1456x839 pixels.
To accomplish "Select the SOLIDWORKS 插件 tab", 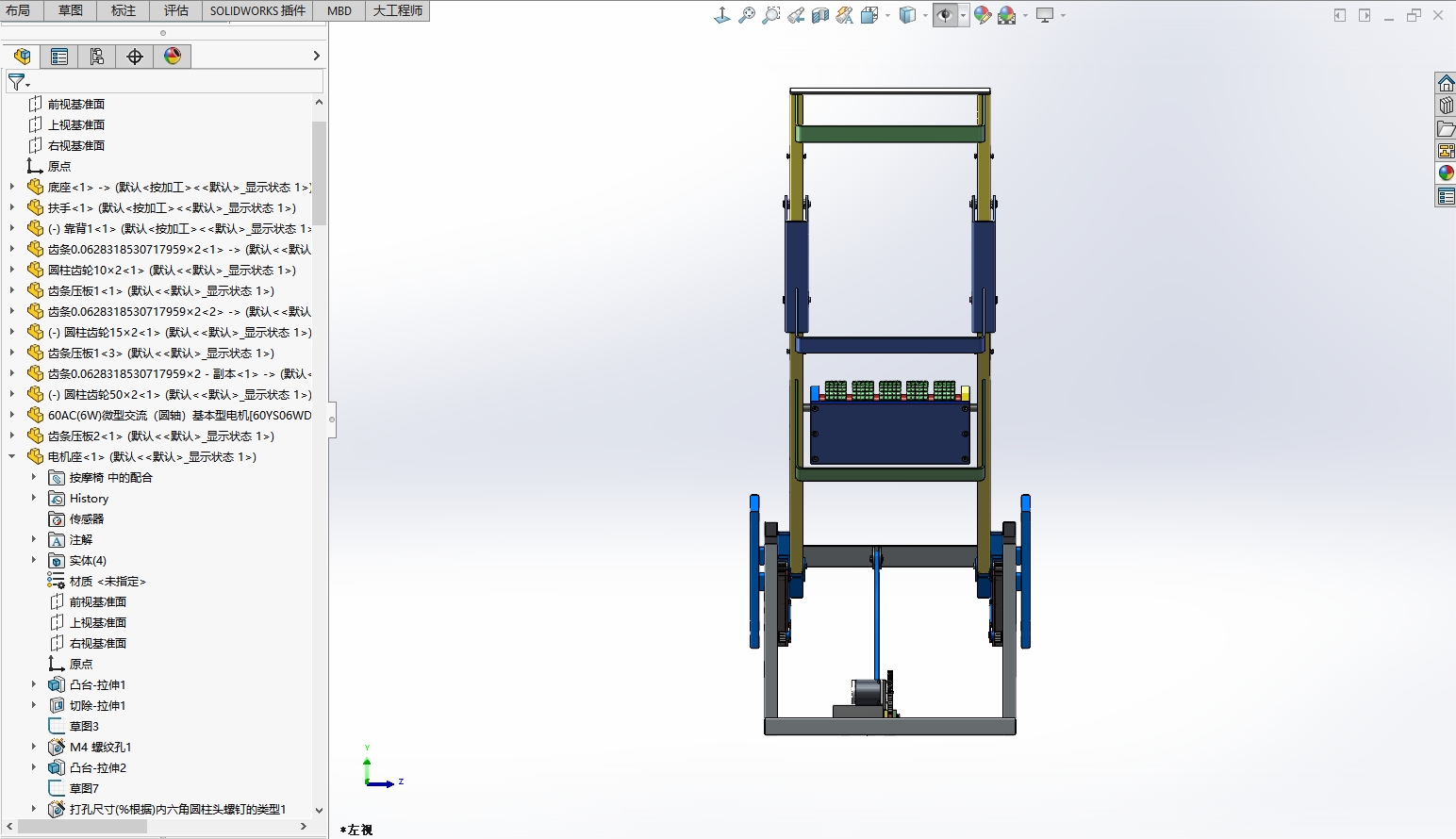I will (257, 10).
